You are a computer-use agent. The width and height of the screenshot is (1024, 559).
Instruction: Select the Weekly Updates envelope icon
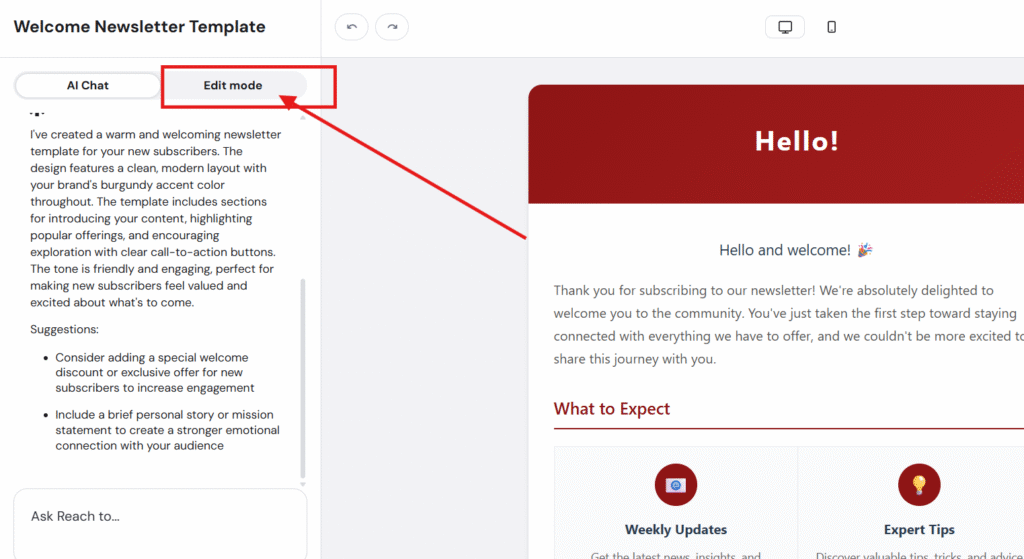pyautogui.click(x=675, y=485)
